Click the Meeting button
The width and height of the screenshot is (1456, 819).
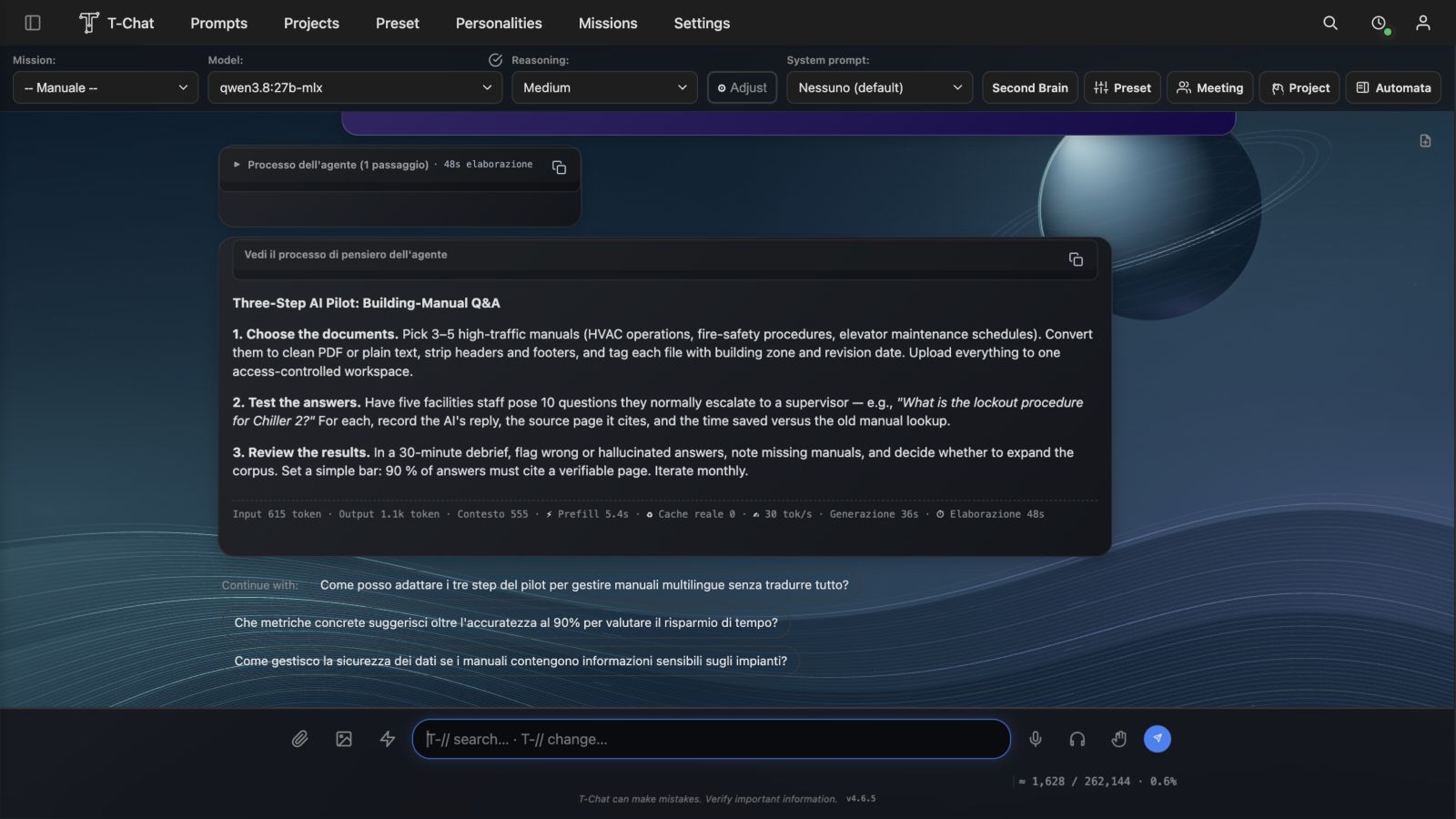[1210, 87]
